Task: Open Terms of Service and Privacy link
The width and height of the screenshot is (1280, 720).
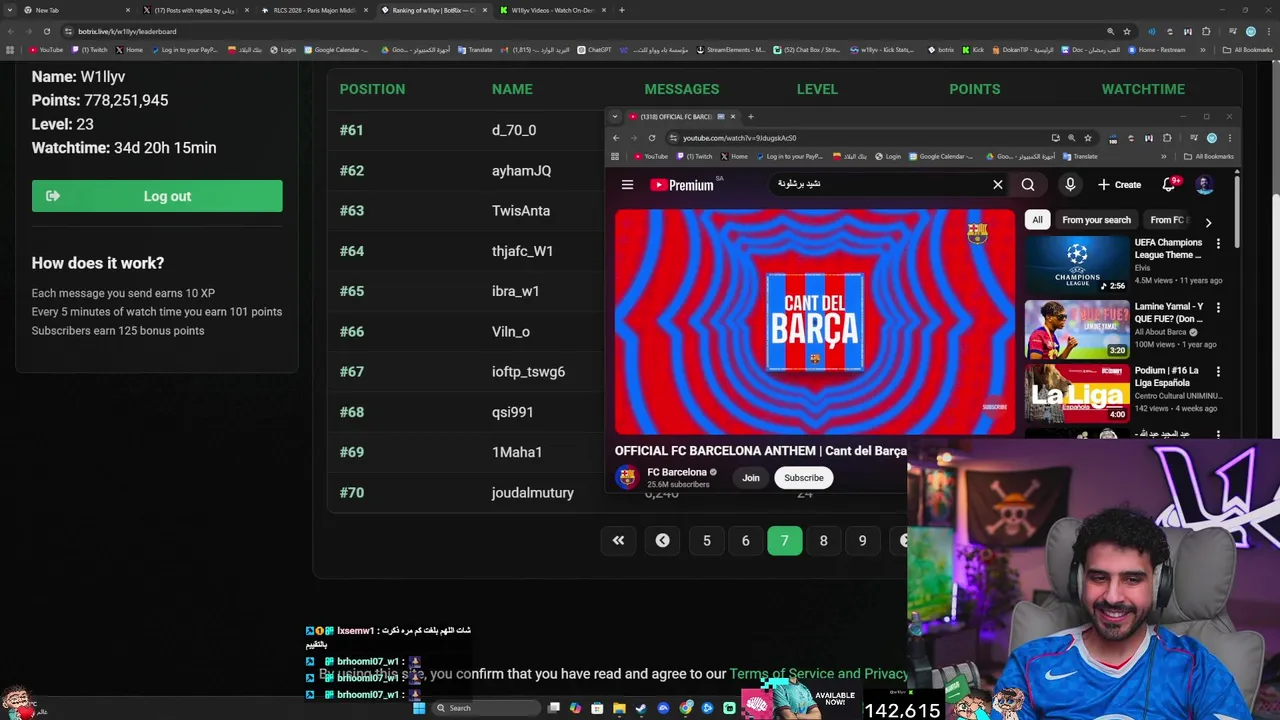Action: [818, 674]
